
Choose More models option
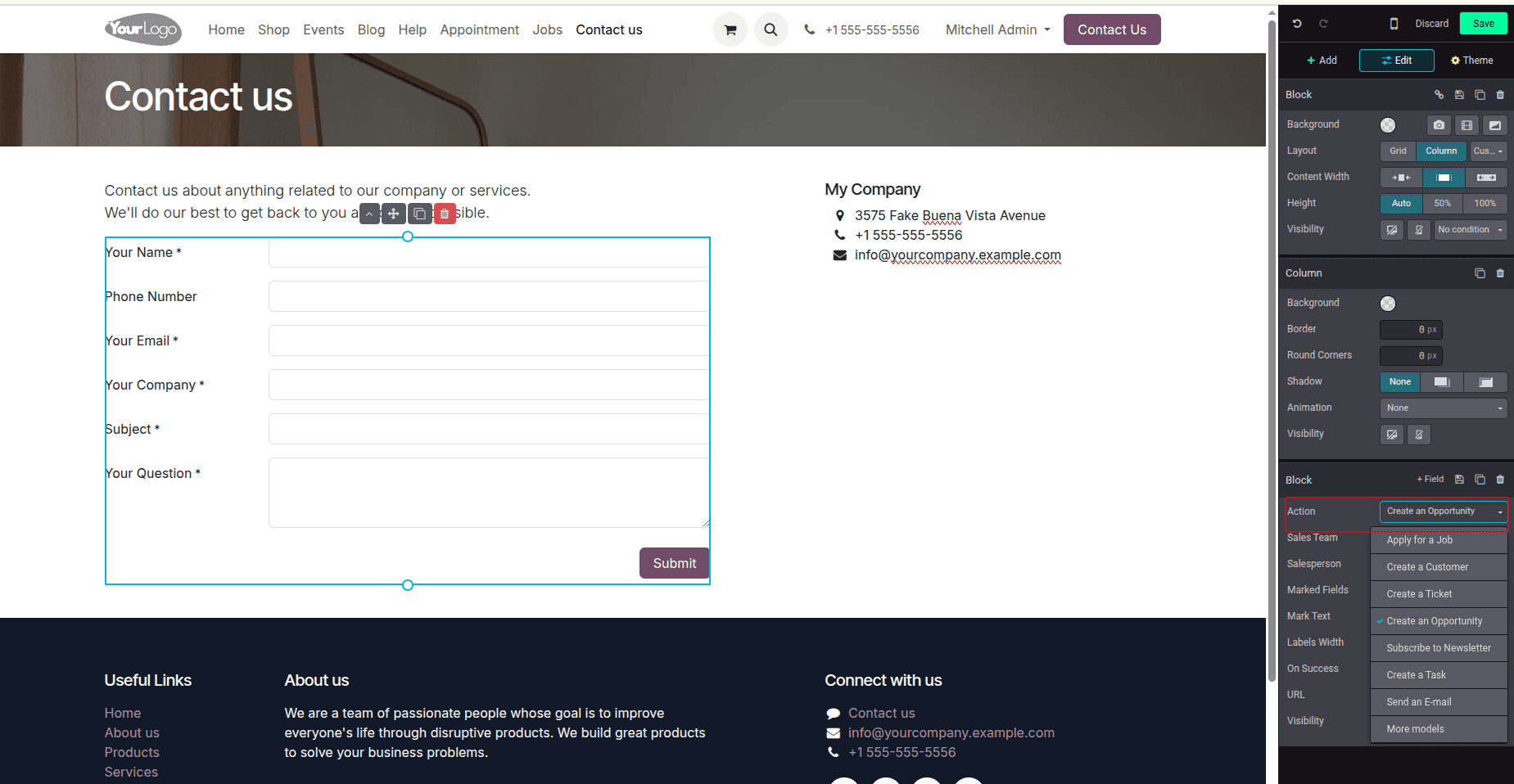coord(1439,729)
